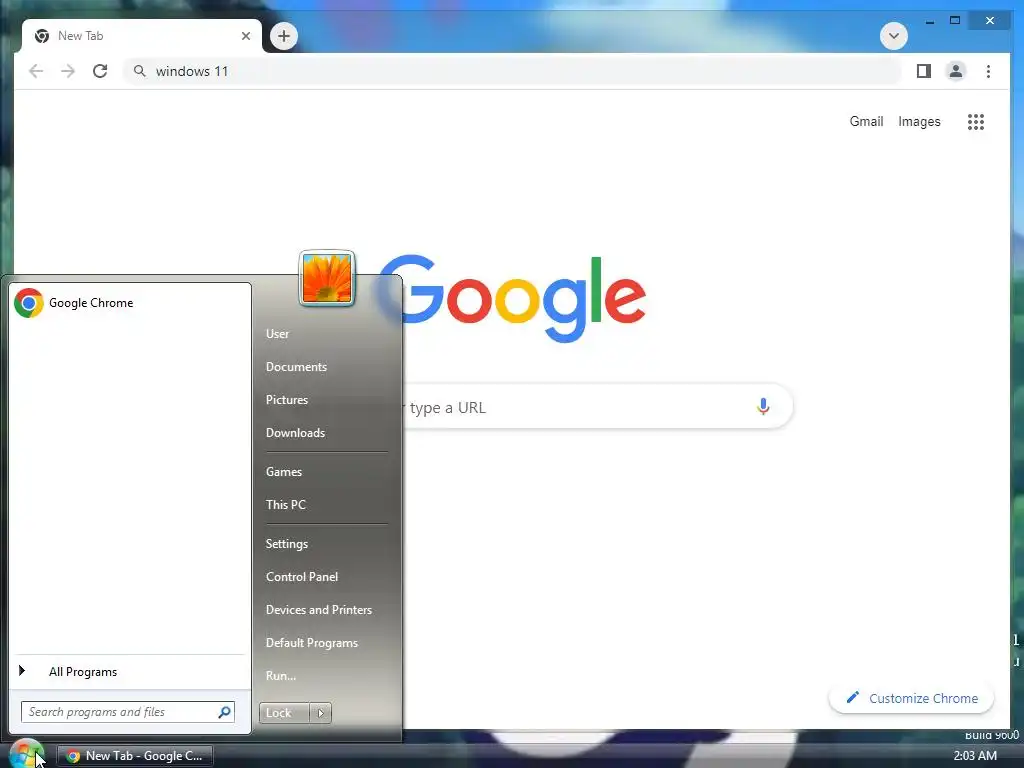Click the Windows Start orb

tap(27, 754)
